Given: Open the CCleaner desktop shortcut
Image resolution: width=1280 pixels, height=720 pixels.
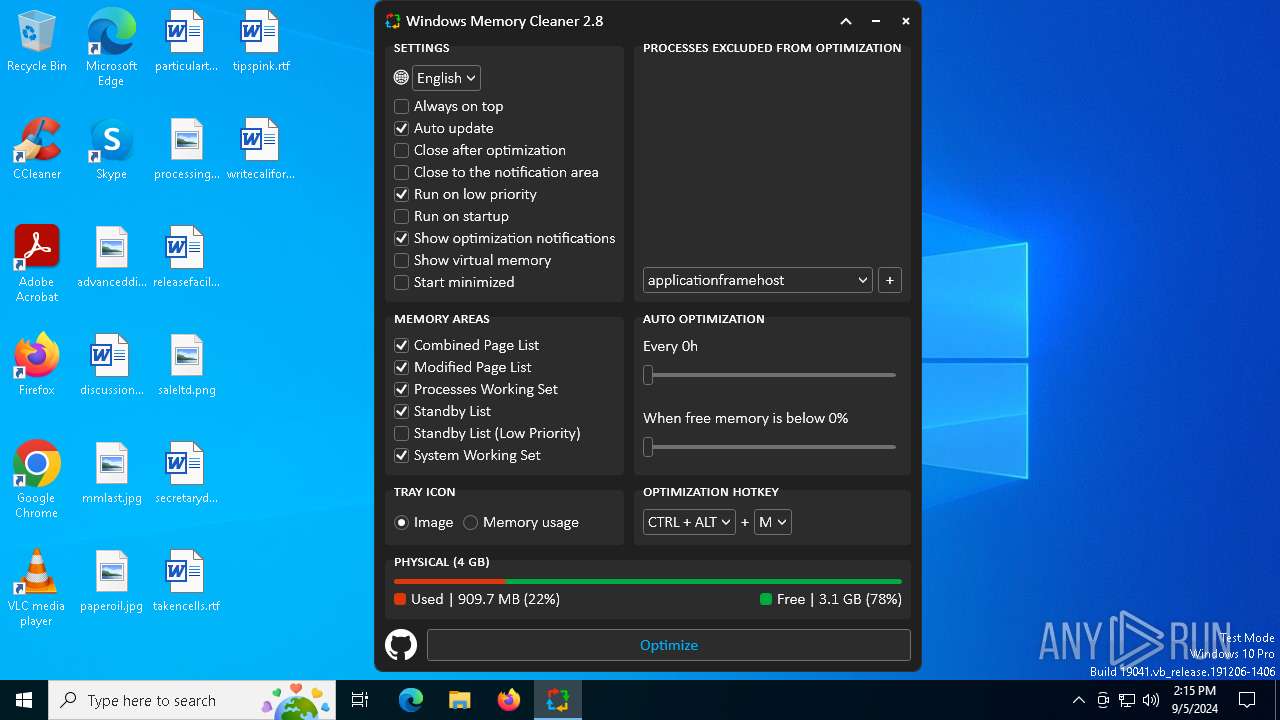Looking at the screenshot, I should [37, 149].
